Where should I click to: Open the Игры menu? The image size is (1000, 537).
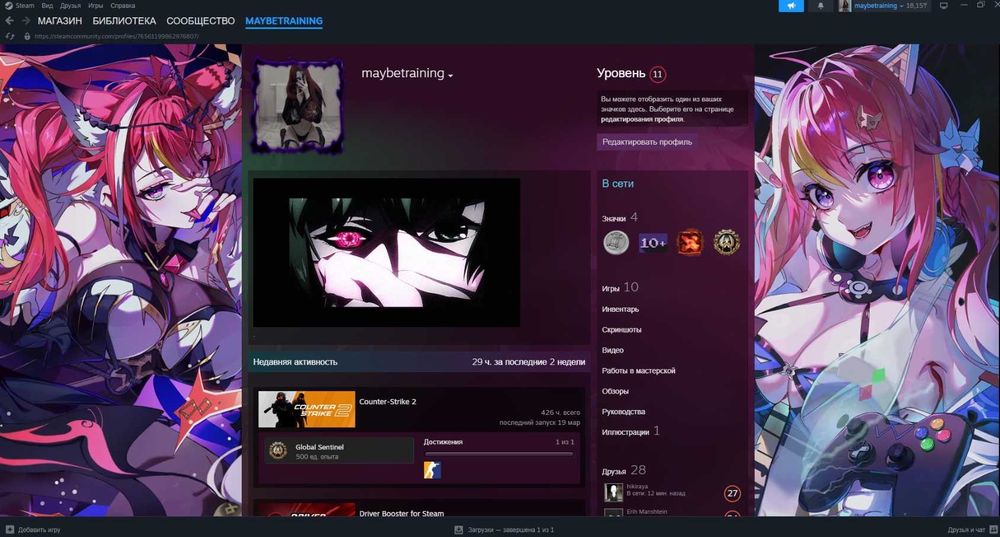pos(96,5)
